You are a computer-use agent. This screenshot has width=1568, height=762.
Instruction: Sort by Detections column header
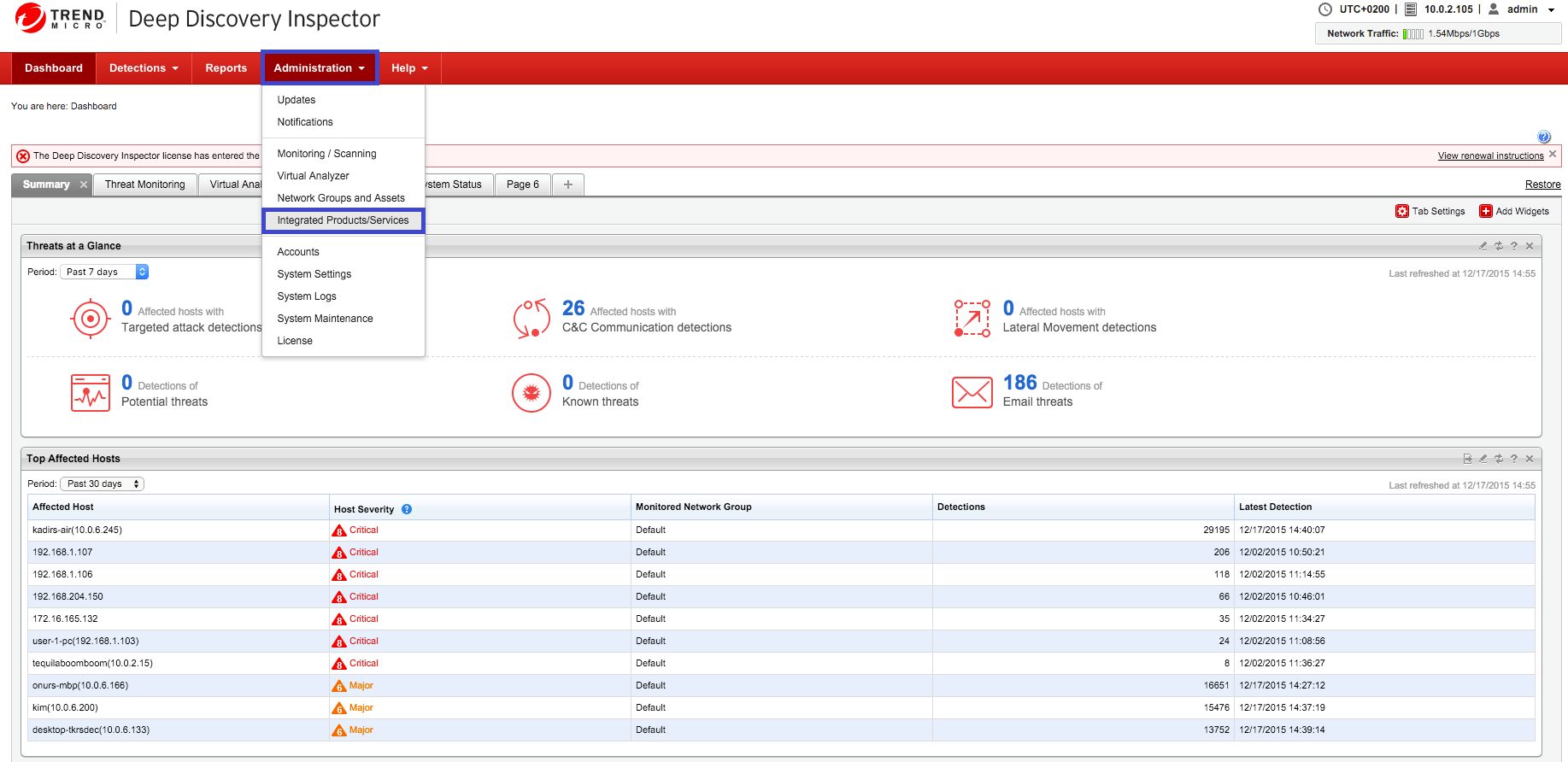click(1083, 507)
